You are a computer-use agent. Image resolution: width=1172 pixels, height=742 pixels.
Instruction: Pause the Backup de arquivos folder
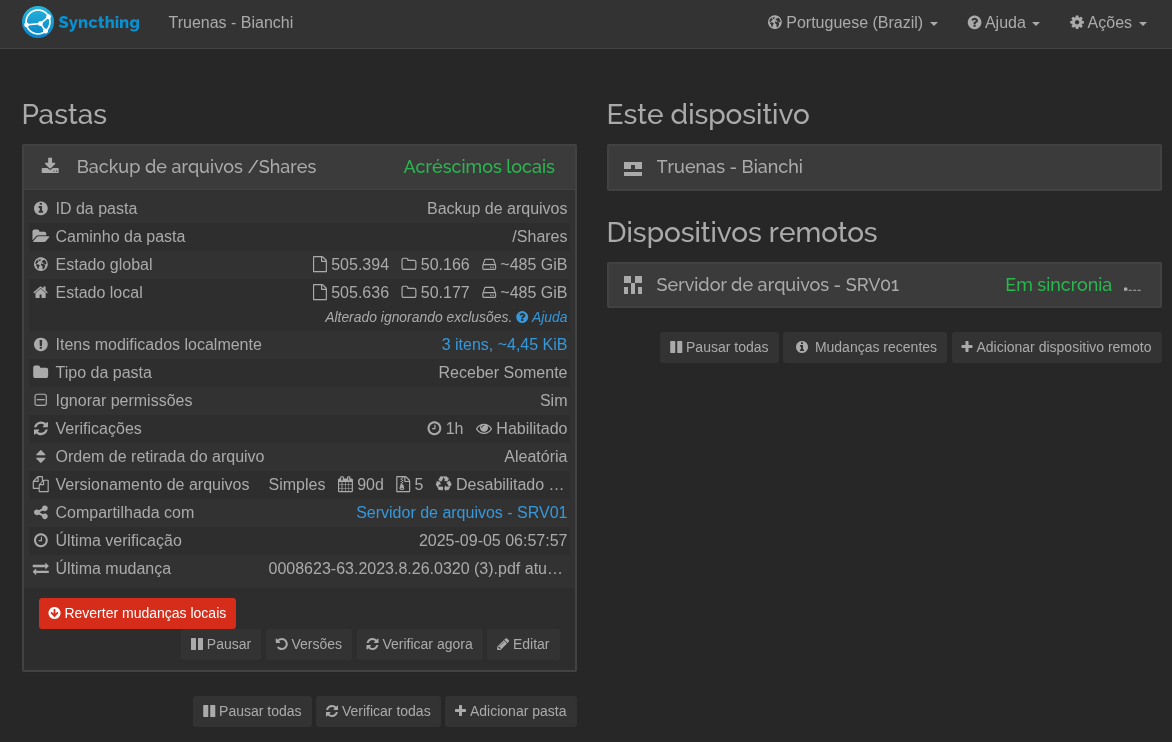220,644
